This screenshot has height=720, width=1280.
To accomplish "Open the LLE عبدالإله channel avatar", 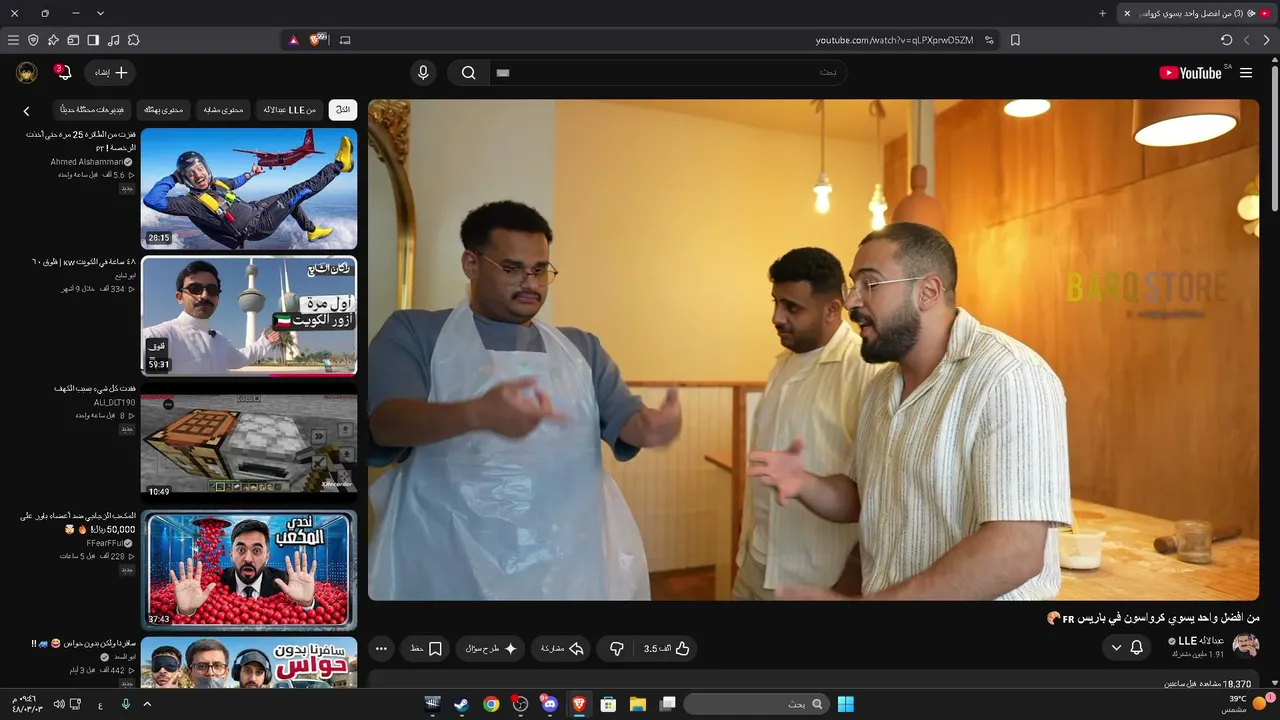I will click(1246, 646).
